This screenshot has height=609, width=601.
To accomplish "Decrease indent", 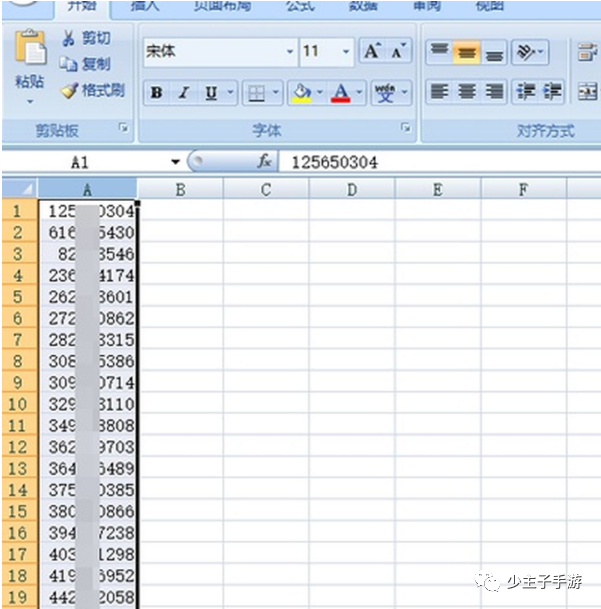I will pyautogui.click(x=525, y=92).
